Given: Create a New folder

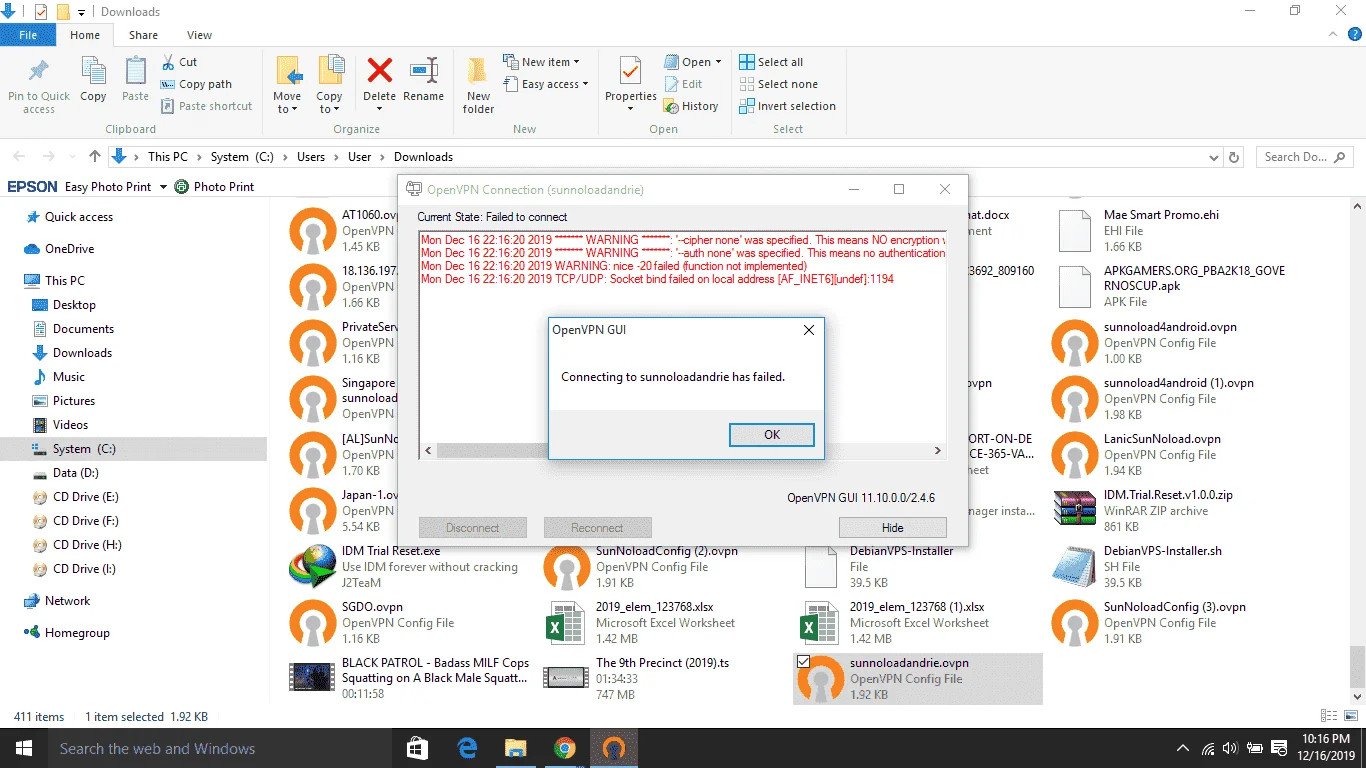Looking at the screenshot, I should (x=478, y=85).
